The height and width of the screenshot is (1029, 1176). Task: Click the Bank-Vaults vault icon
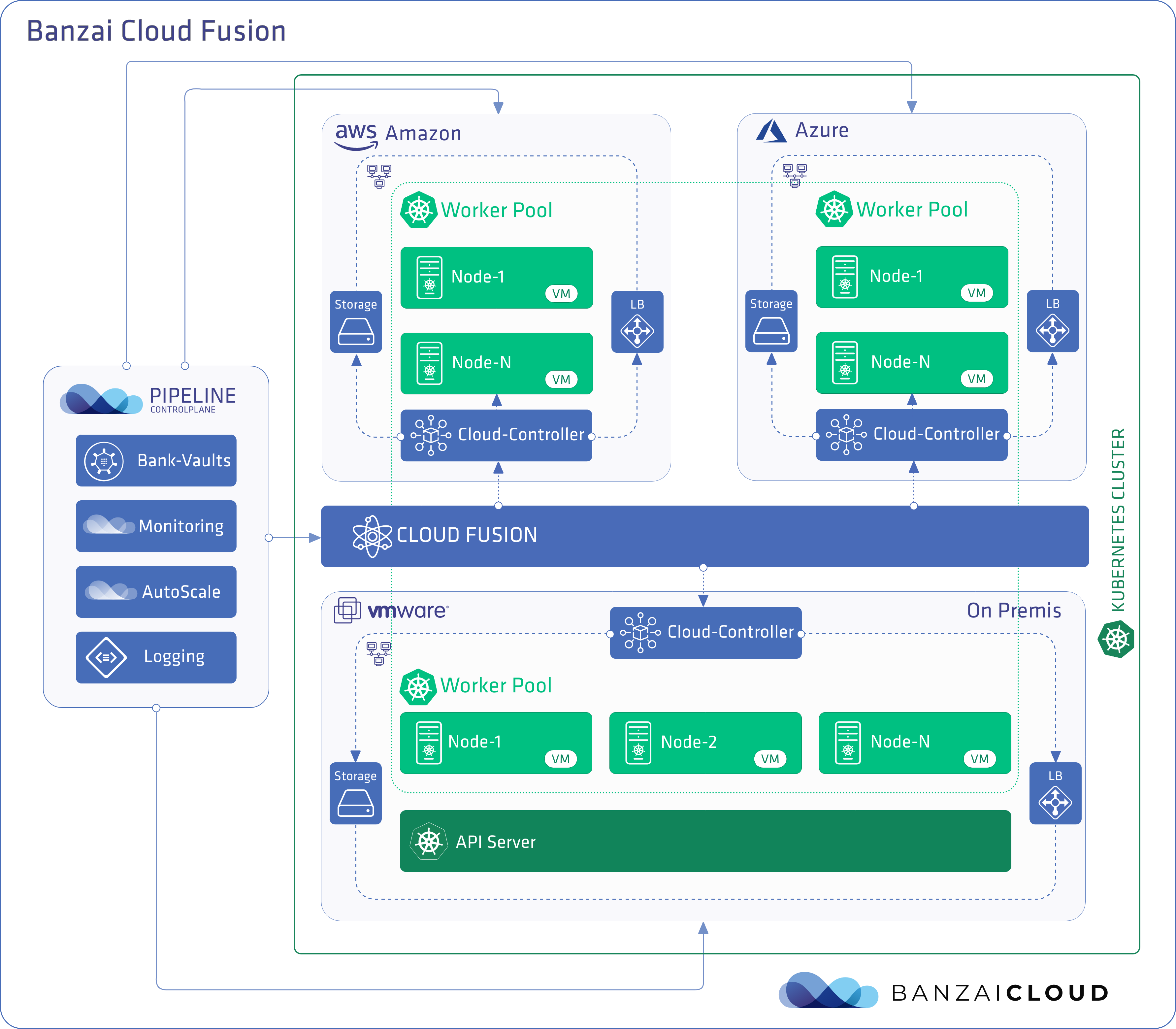coord(104,461)
